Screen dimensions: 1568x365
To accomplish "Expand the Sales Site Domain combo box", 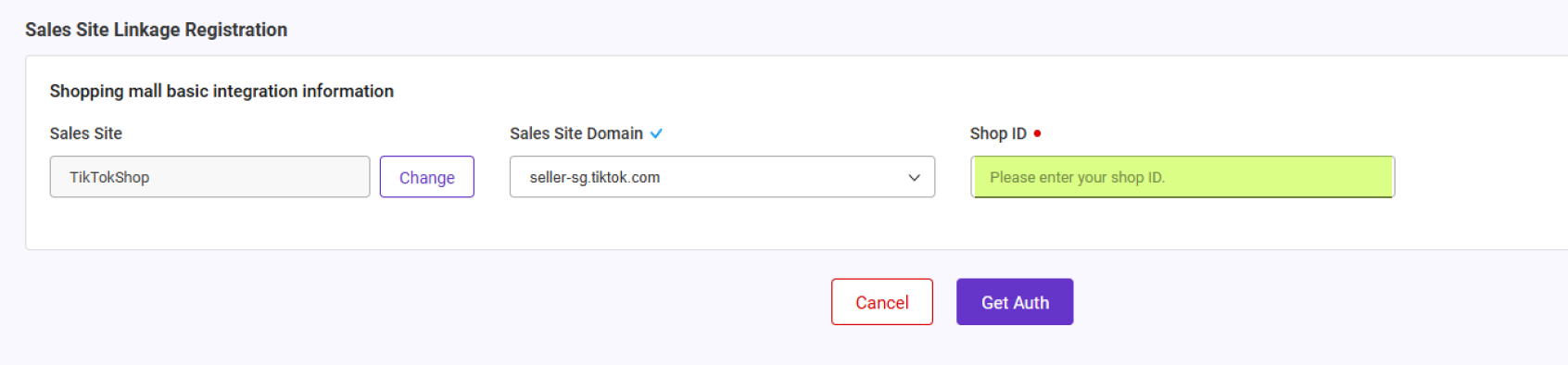I will coord(722,177).
